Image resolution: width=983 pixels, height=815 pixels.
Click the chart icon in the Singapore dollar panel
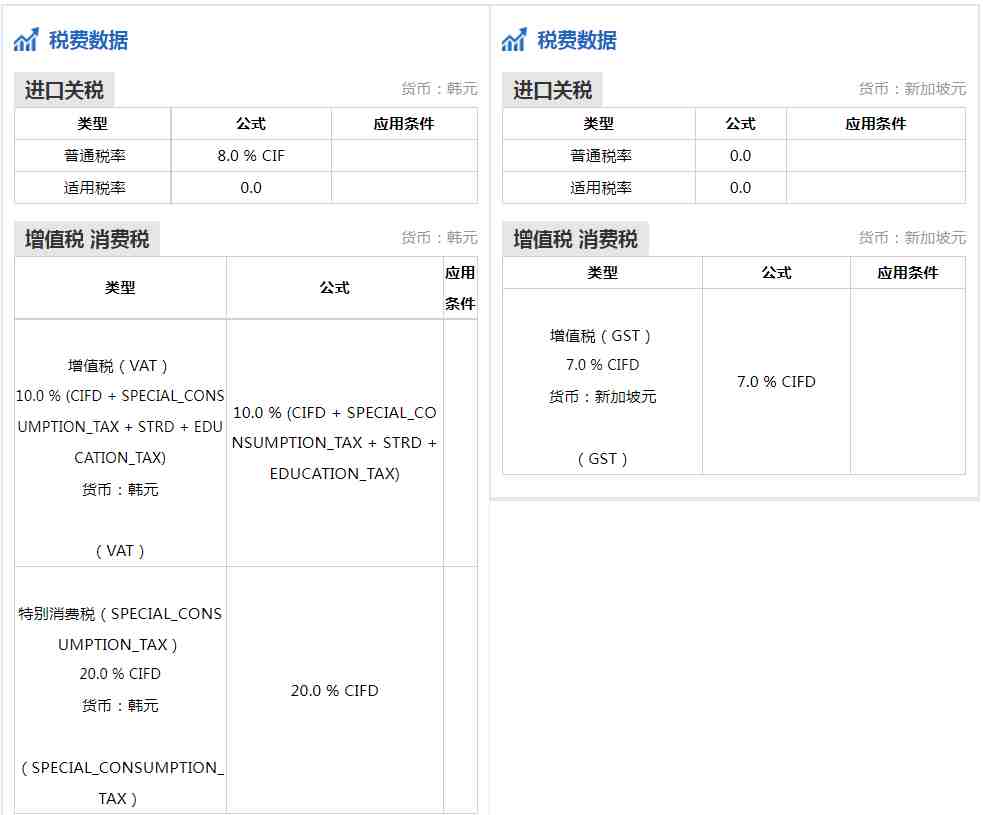point(514,40)
